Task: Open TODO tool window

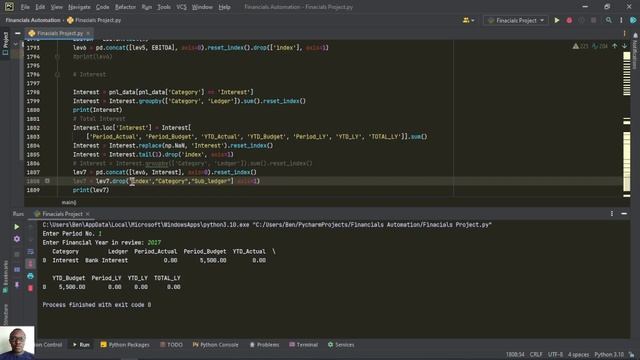Action: point(171,344)
